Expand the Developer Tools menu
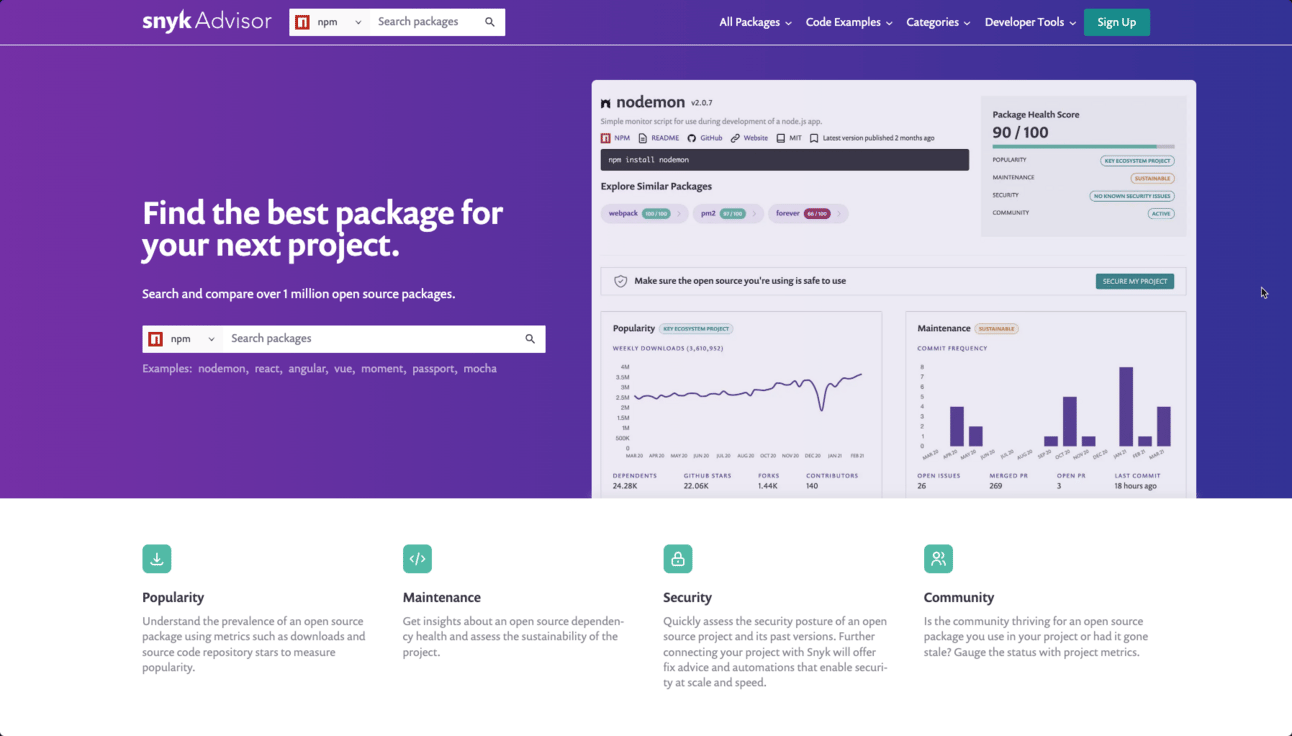This screenshot has height=736, width=1292. 1030,22
